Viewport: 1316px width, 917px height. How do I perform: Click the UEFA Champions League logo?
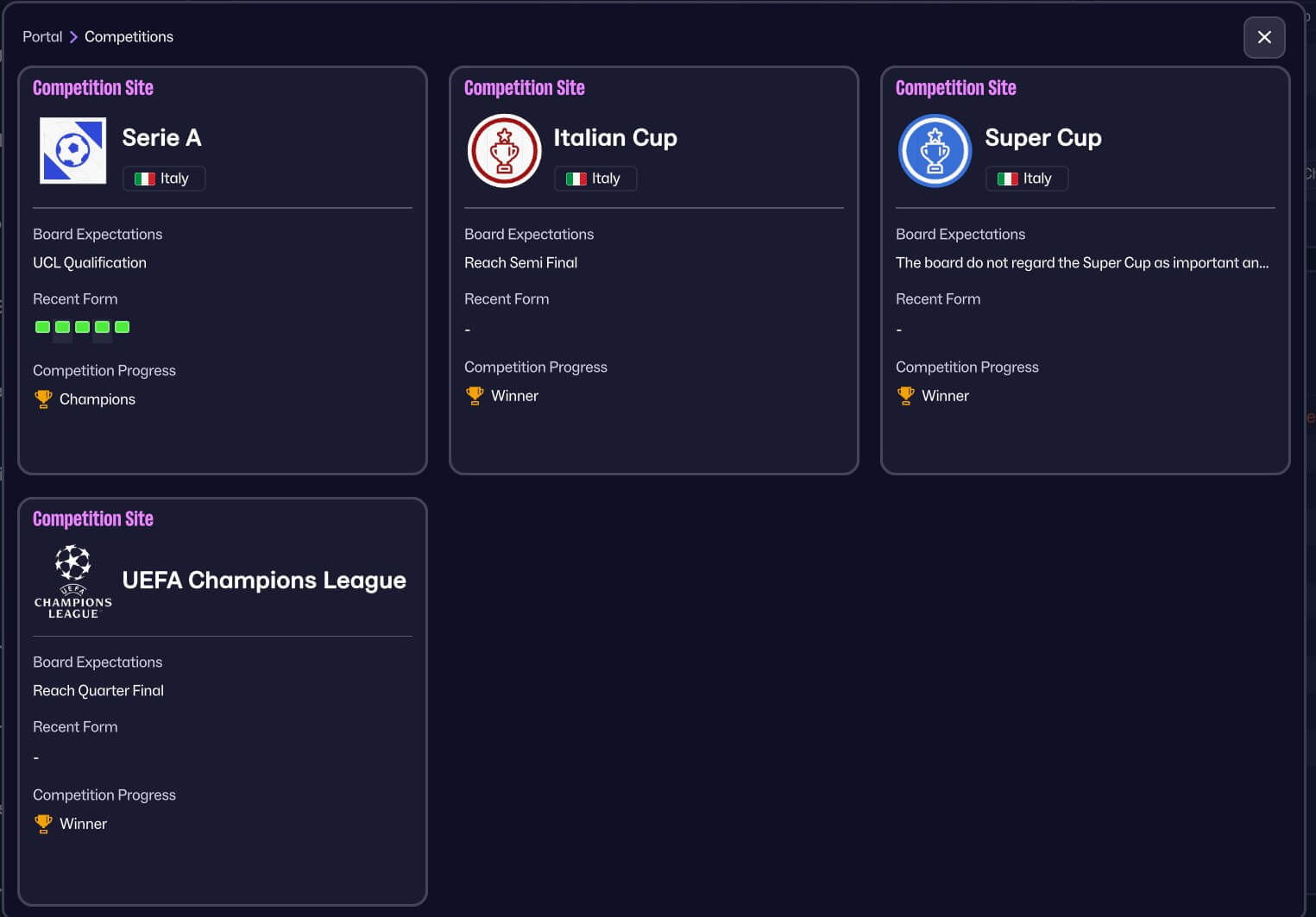(x=73, y=581)
